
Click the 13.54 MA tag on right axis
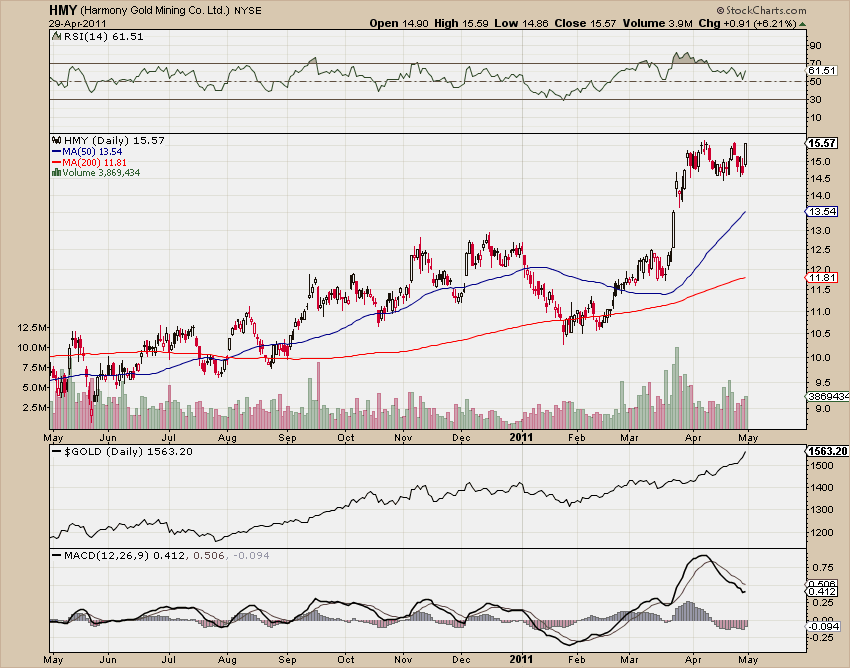click(x=822, y=211)
